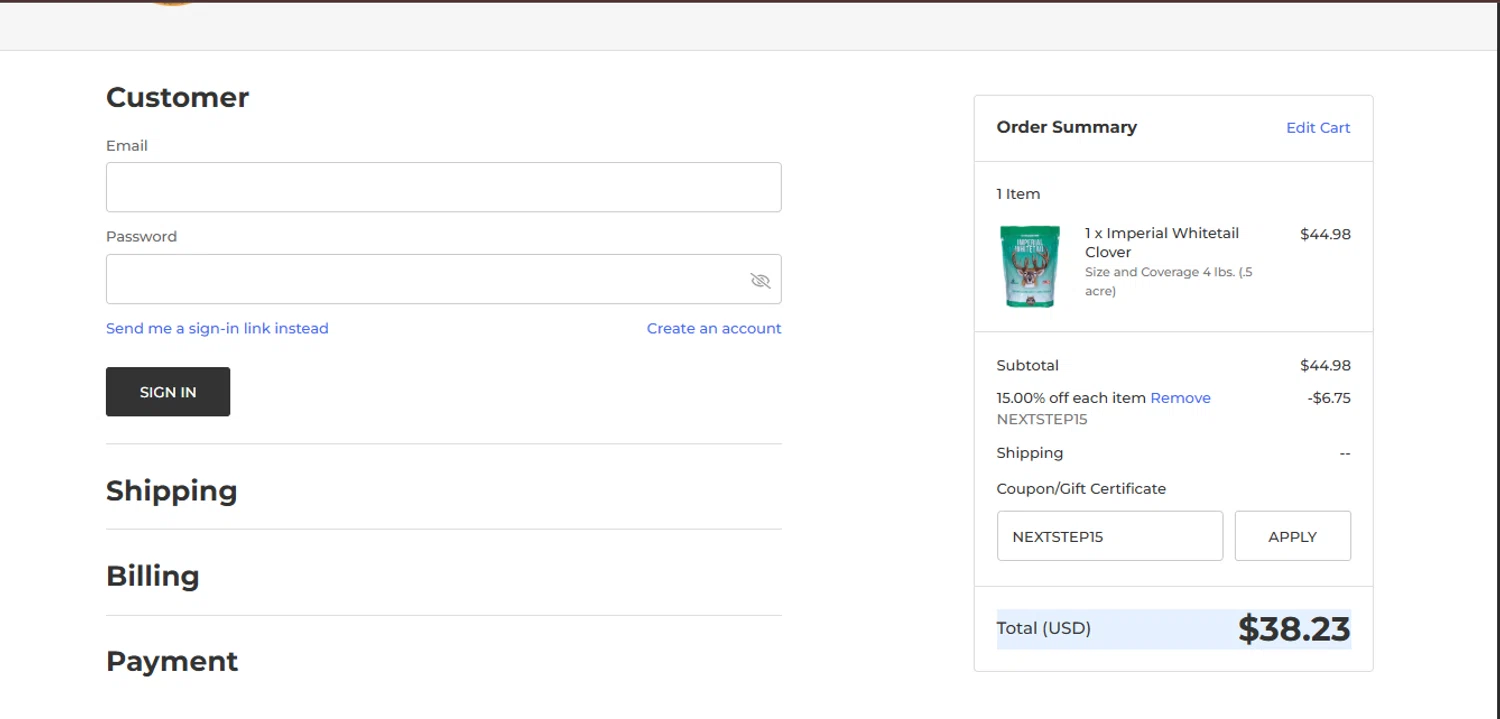Click the Subtotal label
The image size is (1500, 719).
pos(1028,365)
